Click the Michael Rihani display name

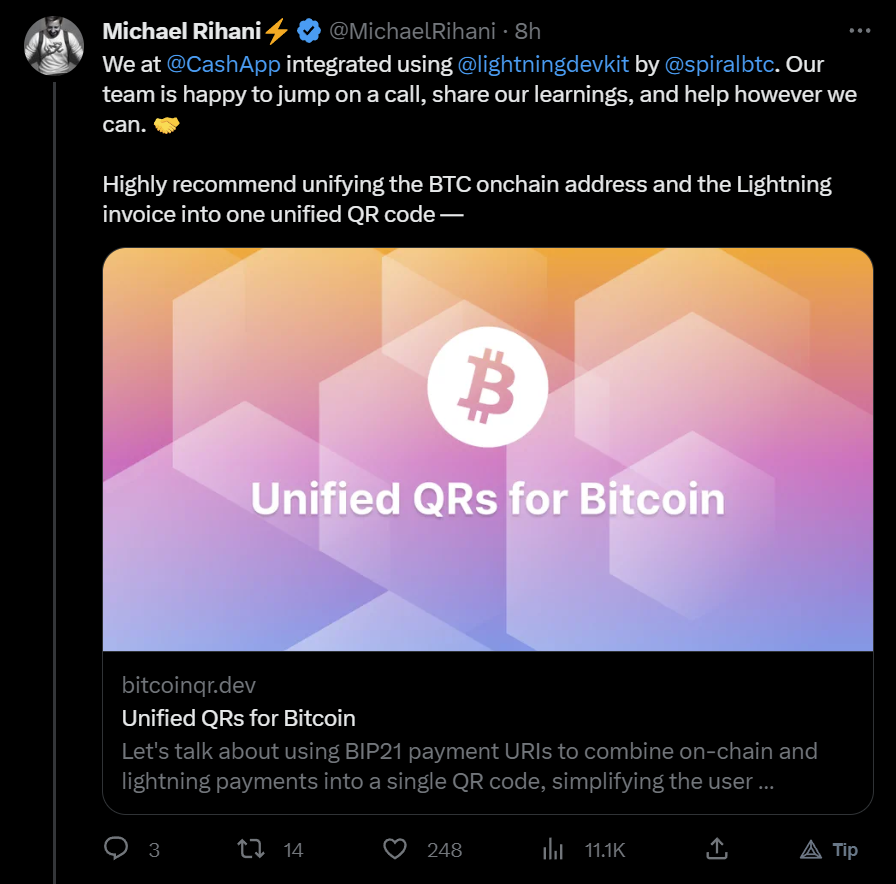(x=181, y=31)
